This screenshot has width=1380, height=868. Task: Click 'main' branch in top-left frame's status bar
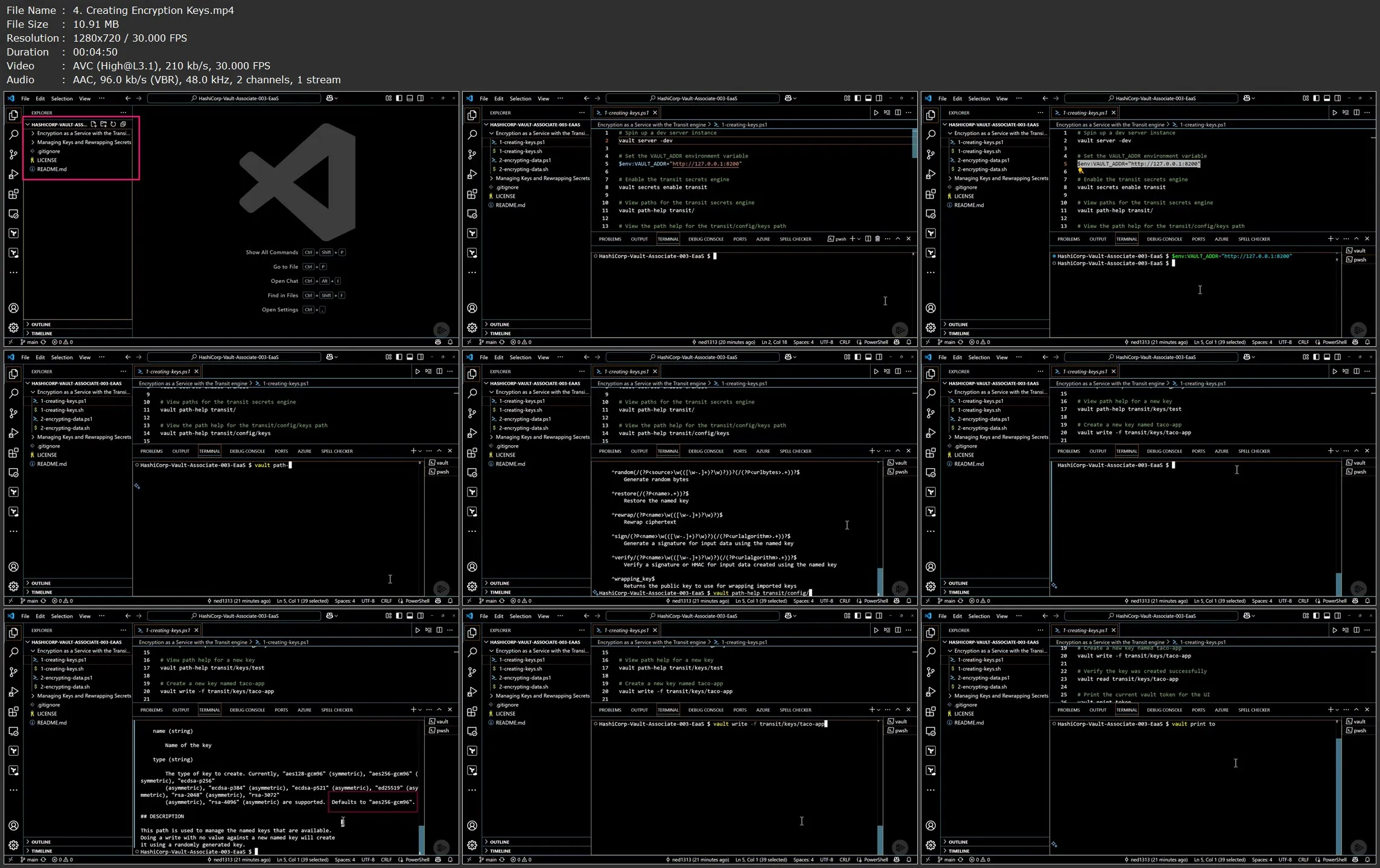tap(29, 342)
